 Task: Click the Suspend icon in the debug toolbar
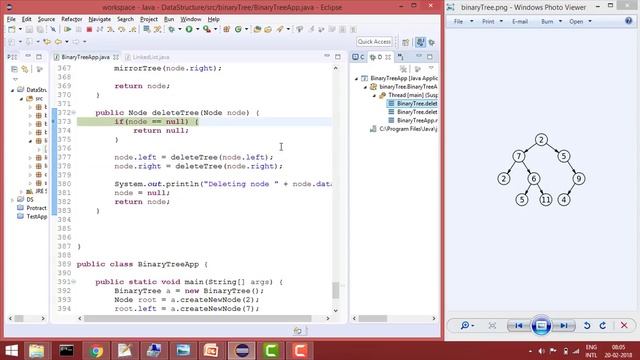[79, 29]
